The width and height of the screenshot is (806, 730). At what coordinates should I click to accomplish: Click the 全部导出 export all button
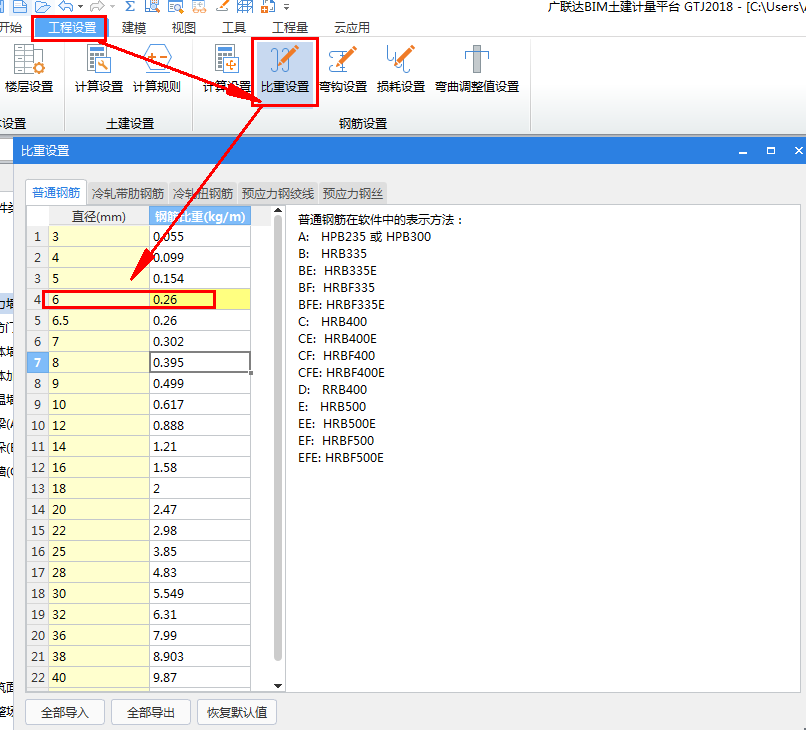point(150,710)
